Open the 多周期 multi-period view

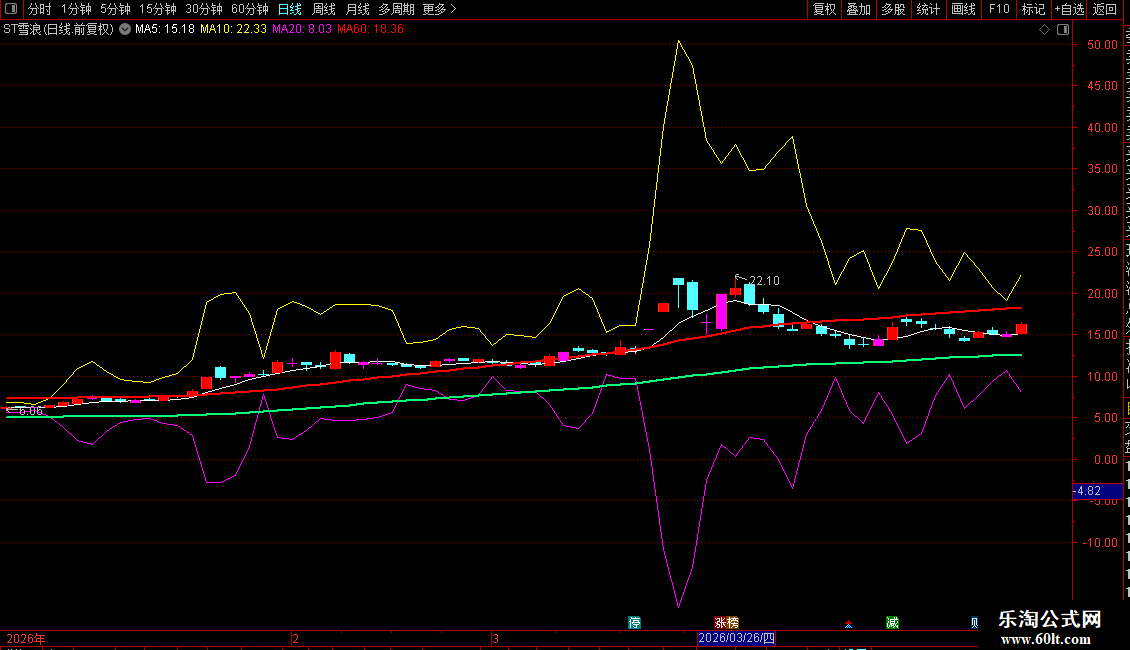(x=396, y=9)
